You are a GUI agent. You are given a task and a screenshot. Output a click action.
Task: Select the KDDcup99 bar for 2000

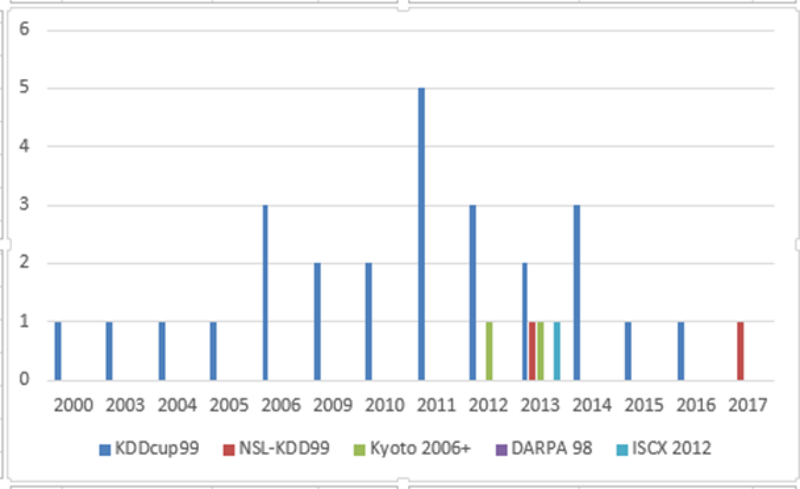click(x=58, y=351)
